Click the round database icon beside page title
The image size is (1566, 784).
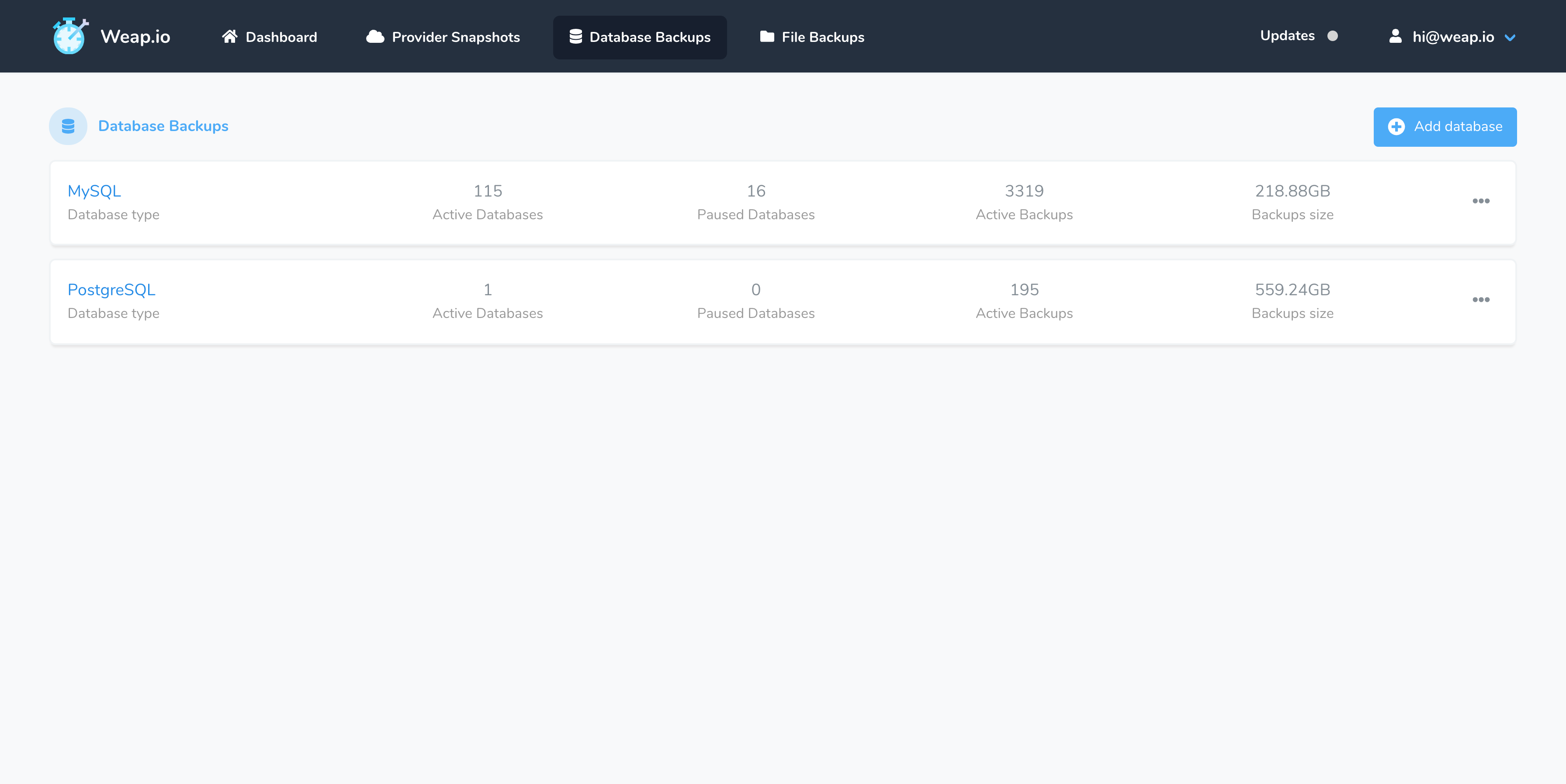pos(68,126)
